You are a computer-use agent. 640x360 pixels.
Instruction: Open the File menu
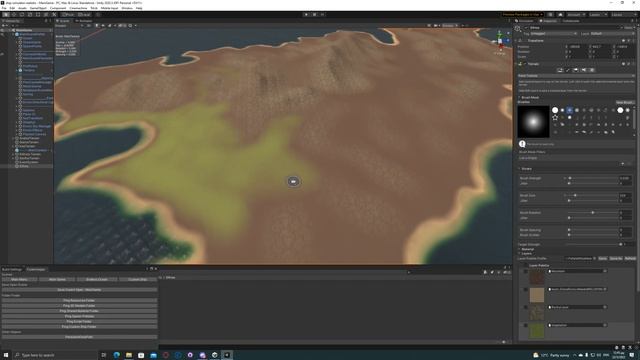pos(4,8)
